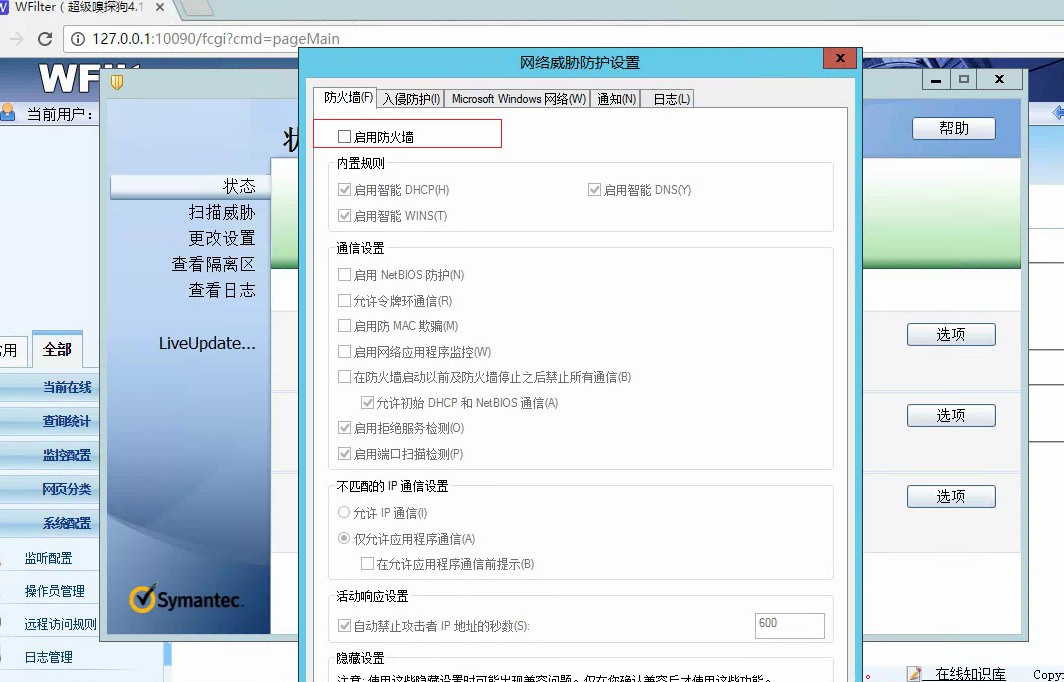Expand the 查询统计 sidebar section
Image resolution: width=1064 pixels, height=682 pixels.
click(x=66, y=421)
